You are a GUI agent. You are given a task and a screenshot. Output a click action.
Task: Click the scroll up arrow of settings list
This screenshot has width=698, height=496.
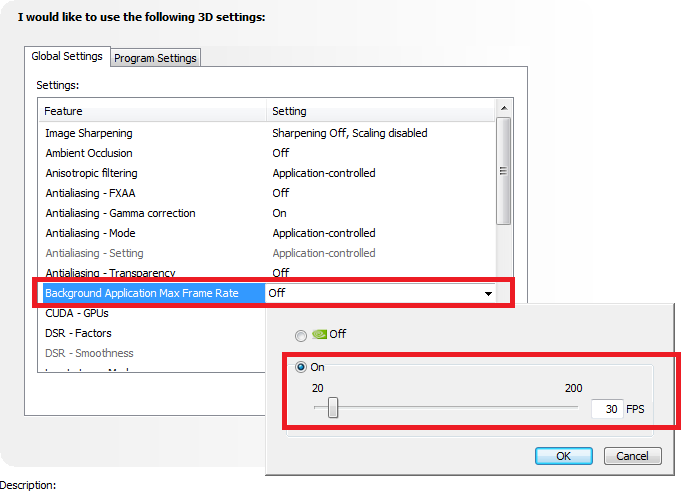point(504,108)
